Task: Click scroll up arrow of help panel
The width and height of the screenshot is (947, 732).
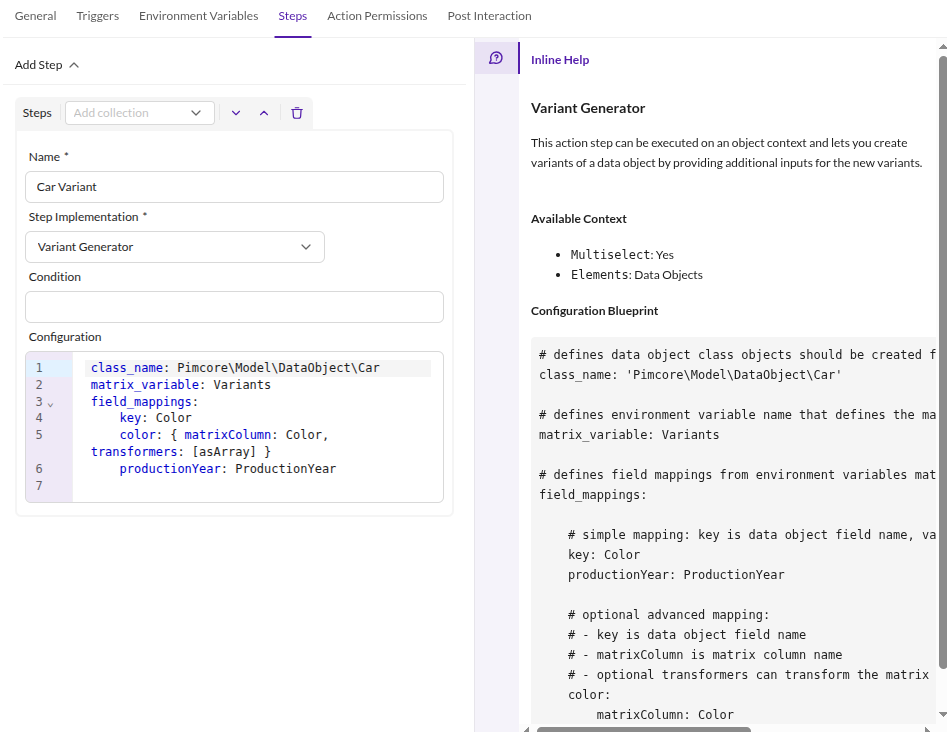Action: [942, 46]
